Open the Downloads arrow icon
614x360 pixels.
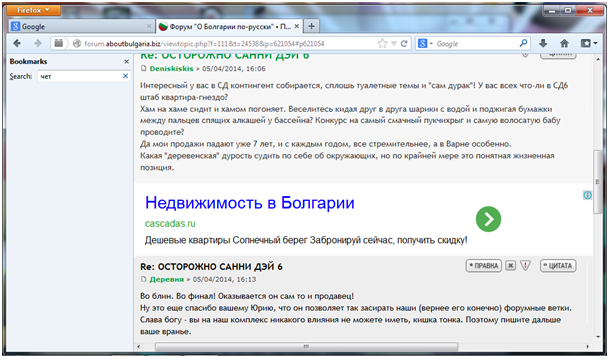point(543,43)
